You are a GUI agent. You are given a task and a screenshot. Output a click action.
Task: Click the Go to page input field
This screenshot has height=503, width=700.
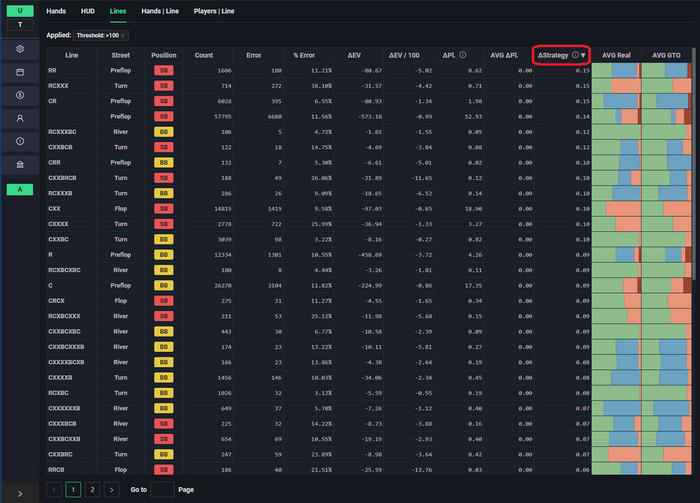pos(161,490)
